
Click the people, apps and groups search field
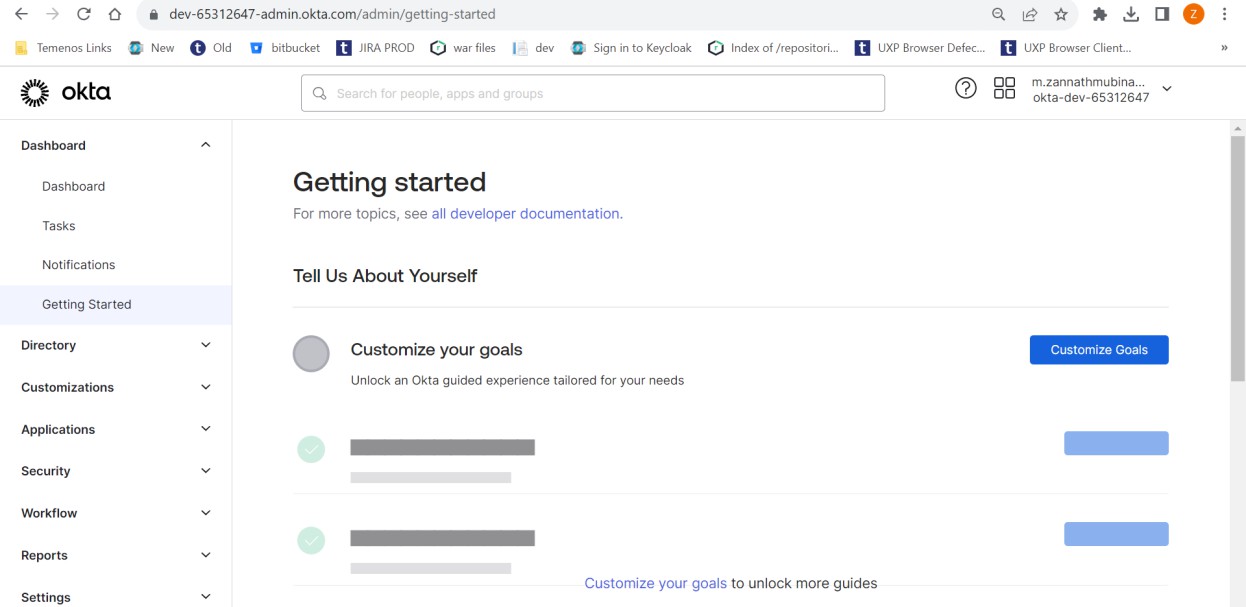point(592,93)
